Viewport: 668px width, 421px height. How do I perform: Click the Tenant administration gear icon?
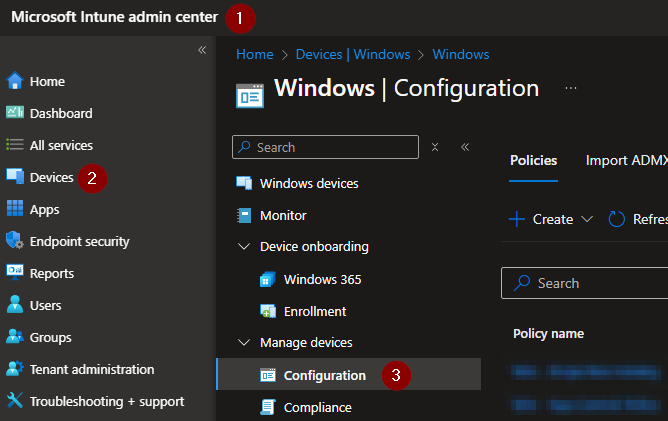[15, 368]
